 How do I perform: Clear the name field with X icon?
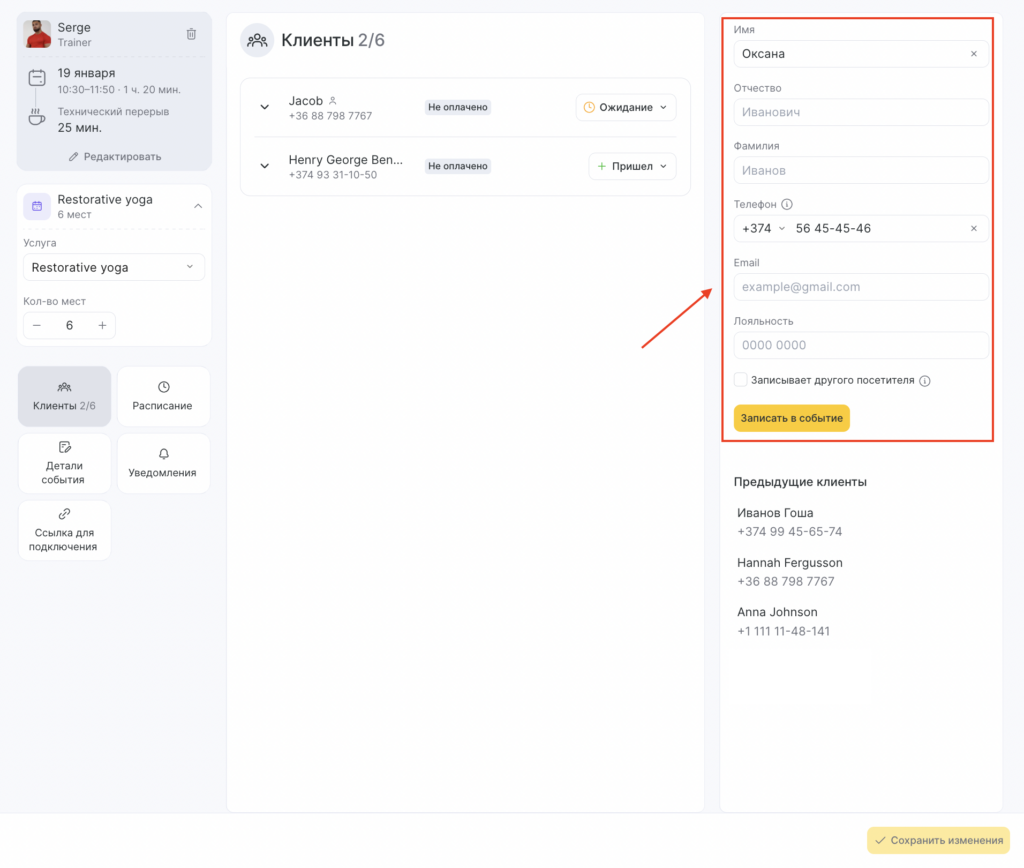tap(973, 54)
